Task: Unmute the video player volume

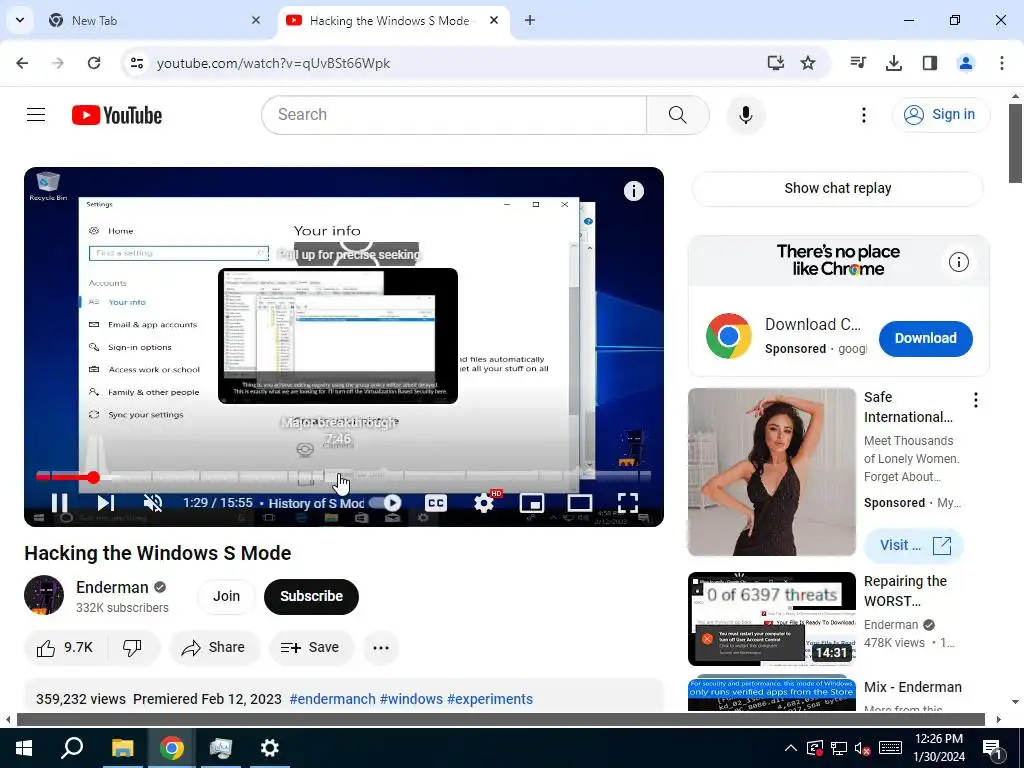Action: point(153,502)
